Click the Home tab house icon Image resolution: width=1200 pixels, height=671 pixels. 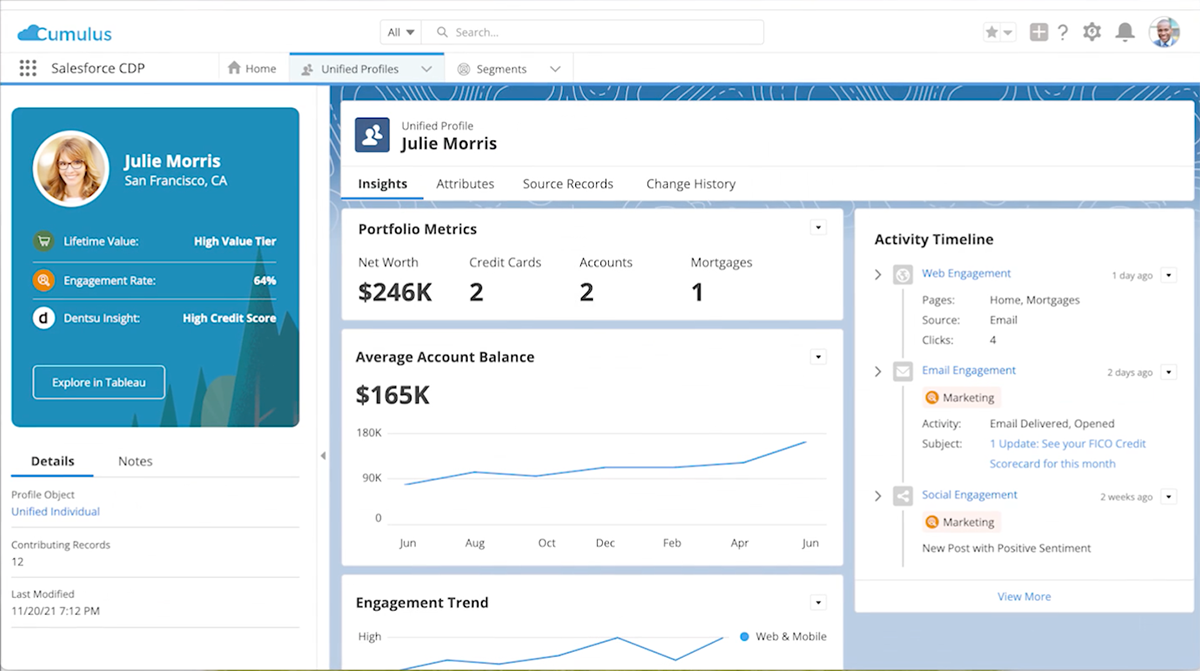point(234,68)
